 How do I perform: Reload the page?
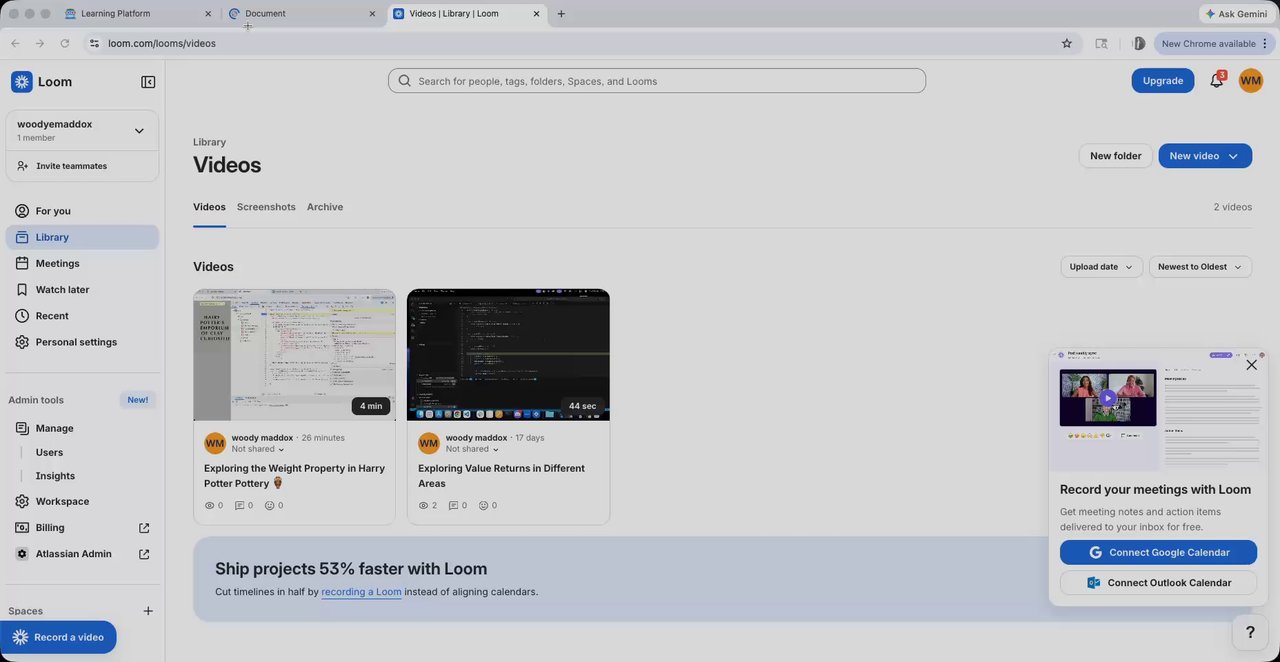coord(65,43)
